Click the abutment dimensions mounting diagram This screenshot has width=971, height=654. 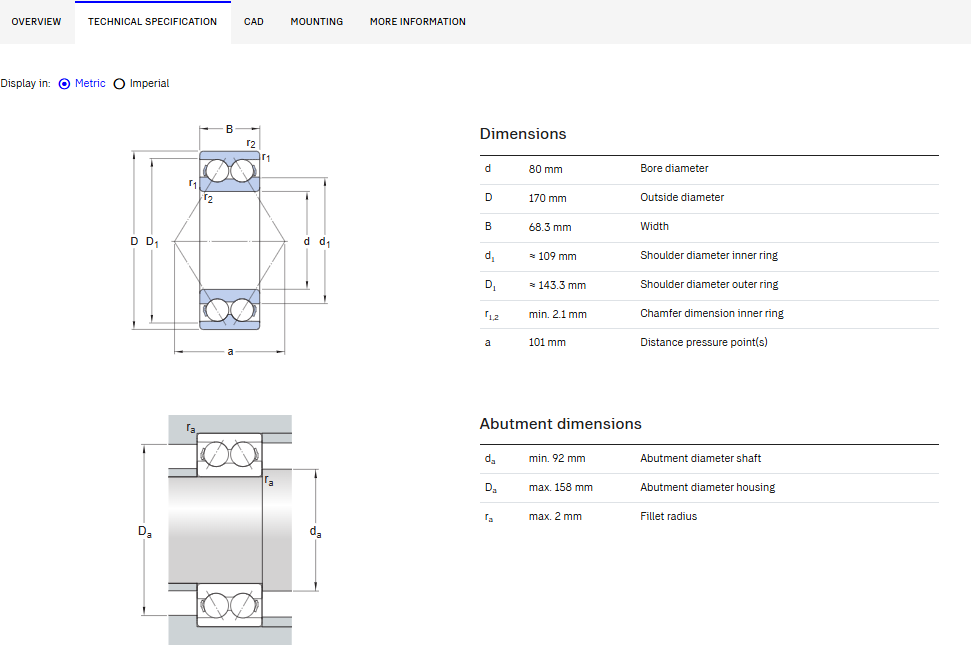click(230, 530)
